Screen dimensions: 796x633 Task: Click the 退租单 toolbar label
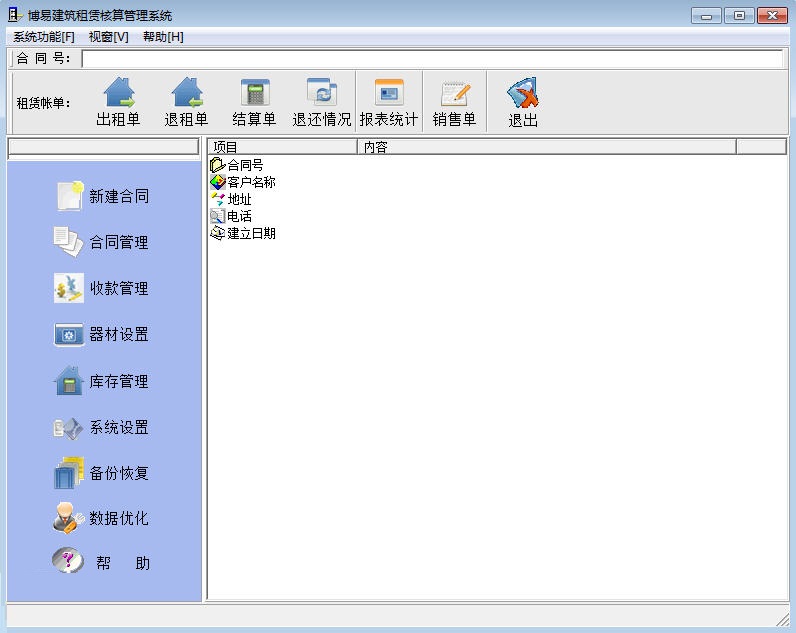coord(186,120)
